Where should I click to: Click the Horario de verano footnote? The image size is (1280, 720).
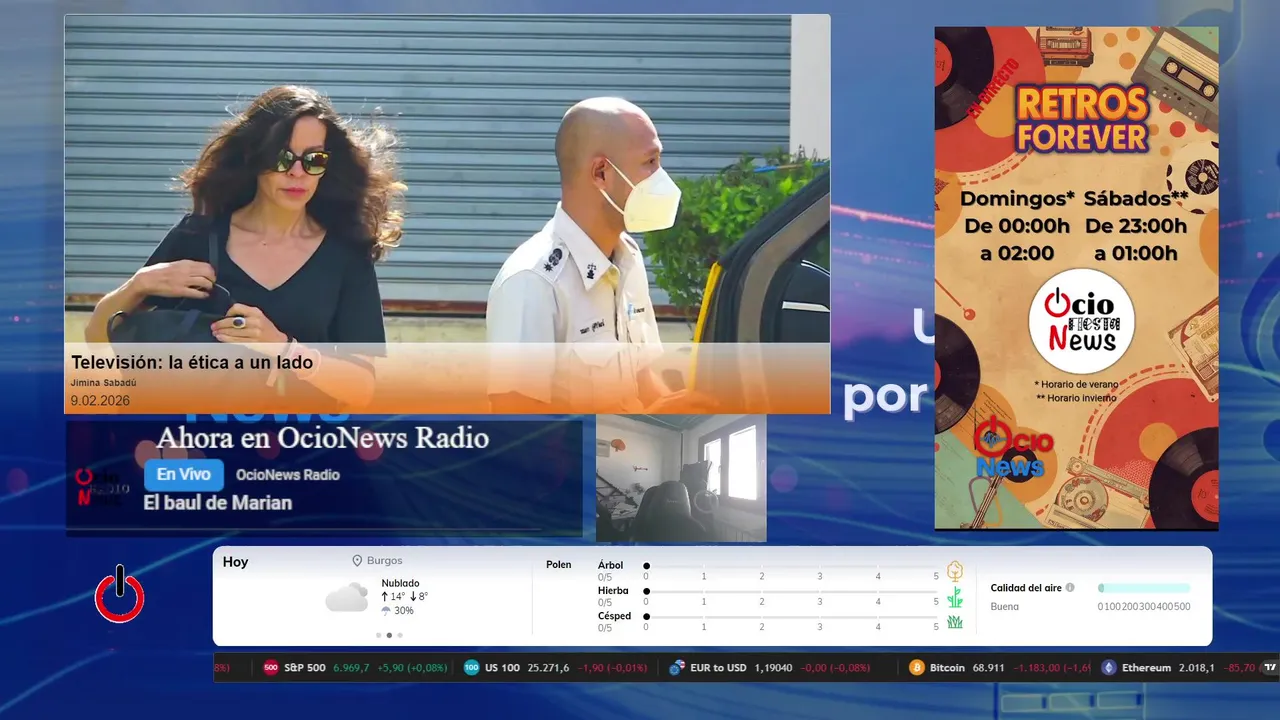point(1076,384)
